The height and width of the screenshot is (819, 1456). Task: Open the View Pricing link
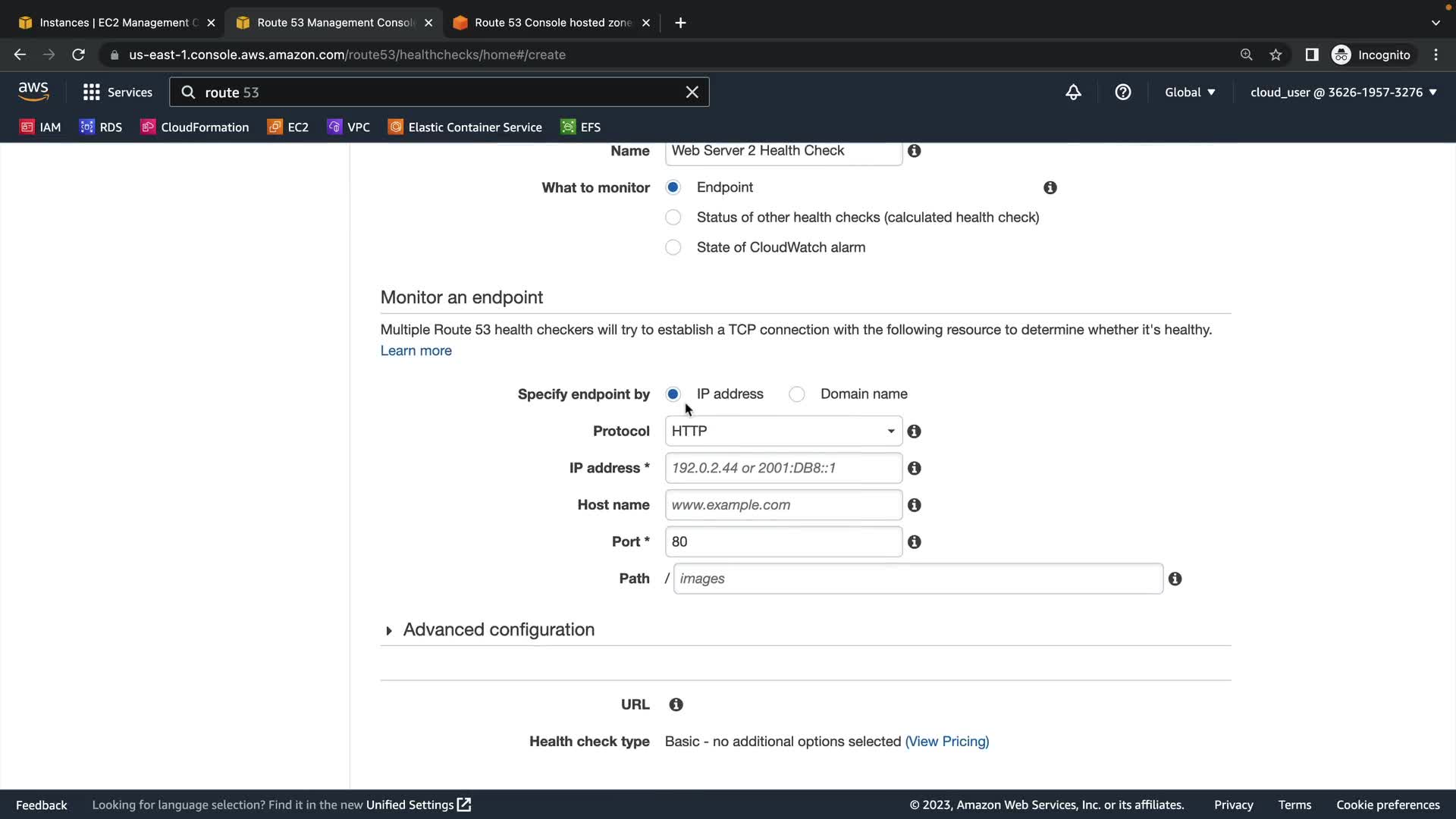click(946, 742)
